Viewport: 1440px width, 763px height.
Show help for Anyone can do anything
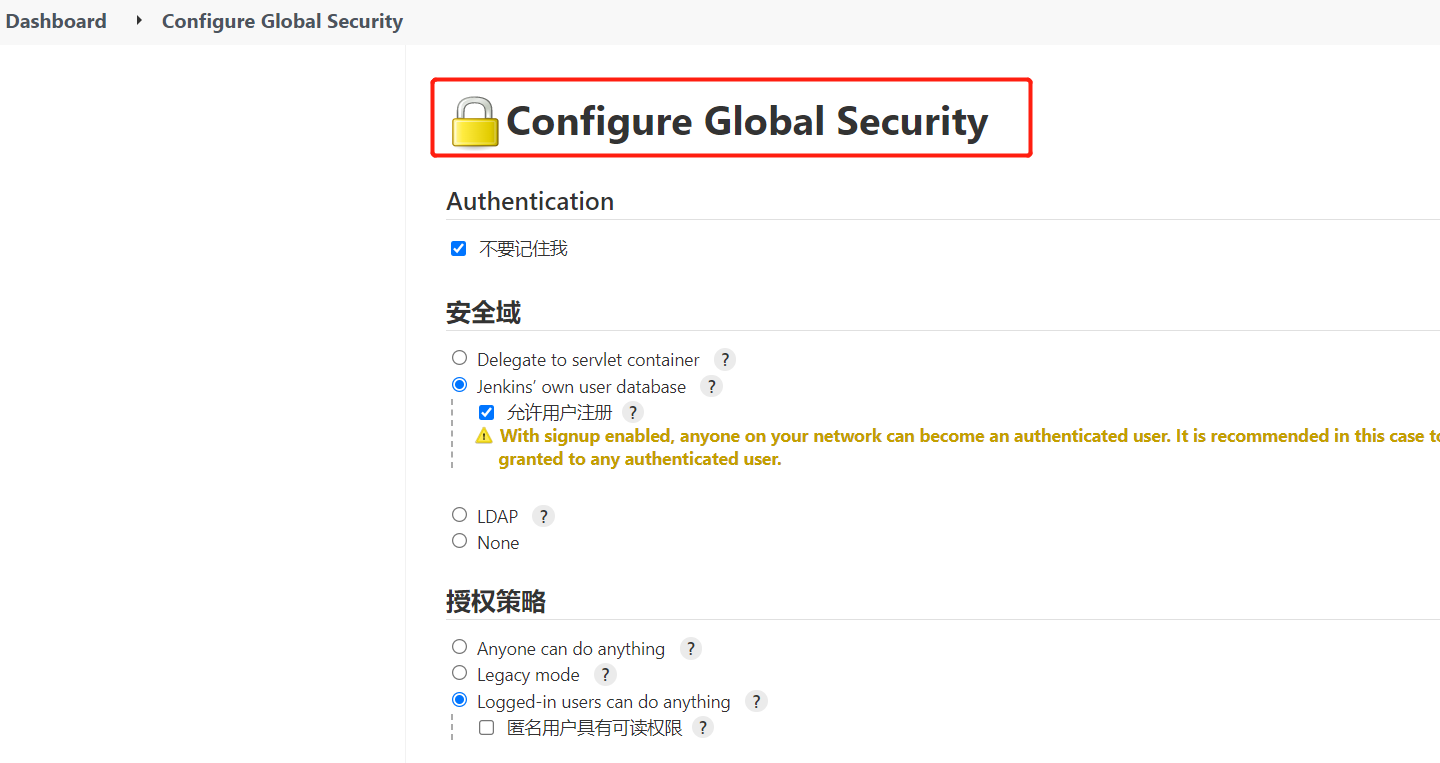690,649
